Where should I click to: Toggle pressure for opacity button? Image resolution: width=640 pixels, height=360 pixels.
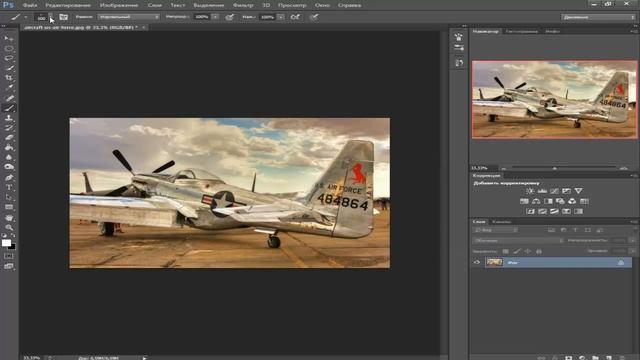pyautogui.click(x=230, y=17)
